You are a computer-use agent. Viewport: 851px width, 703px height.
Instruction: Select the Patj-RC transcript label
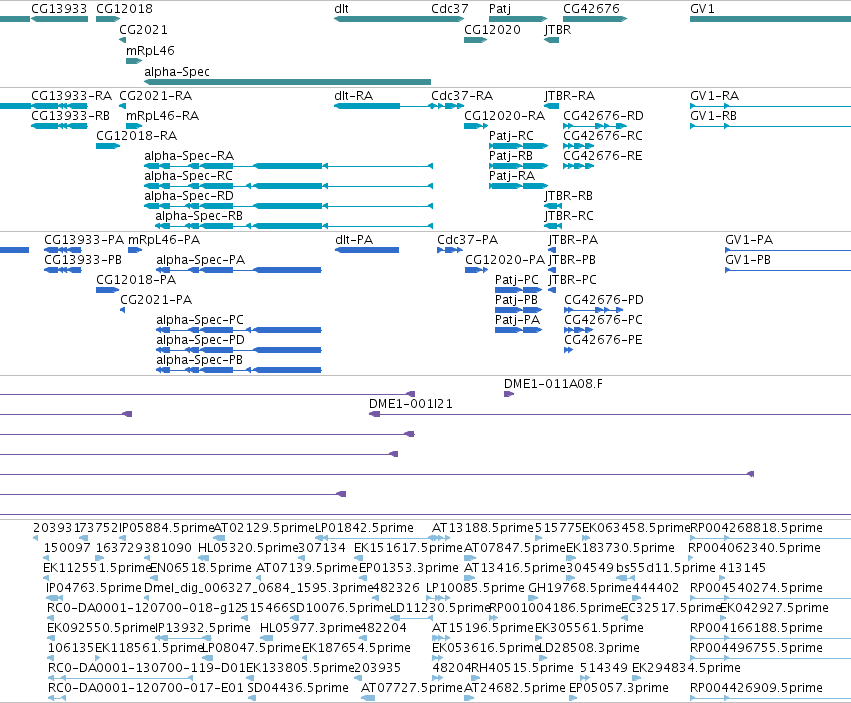[x=511, y=136]
